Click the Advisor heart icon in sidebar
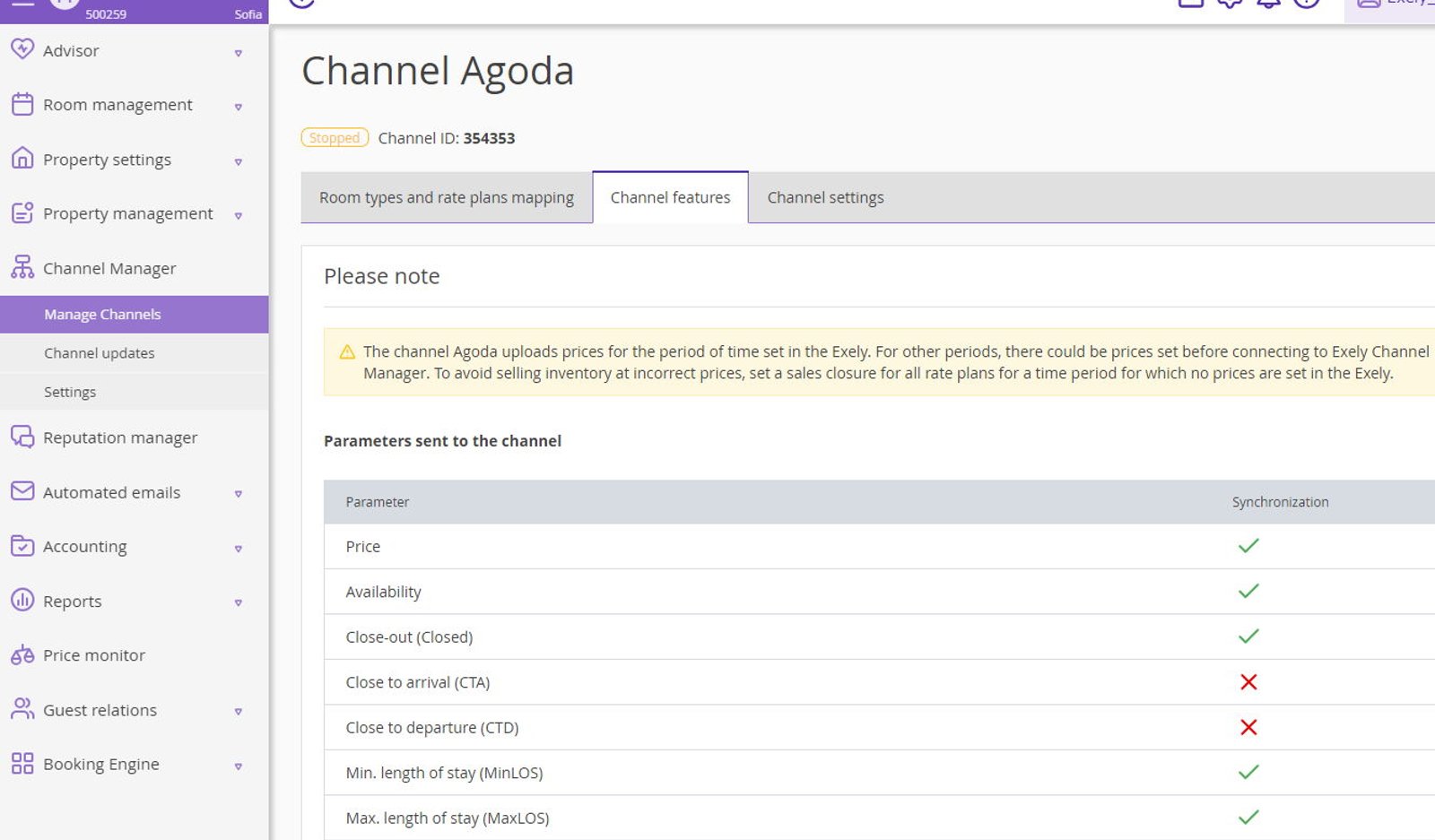This screenshot has width=1435, height=840. point(22,49)
